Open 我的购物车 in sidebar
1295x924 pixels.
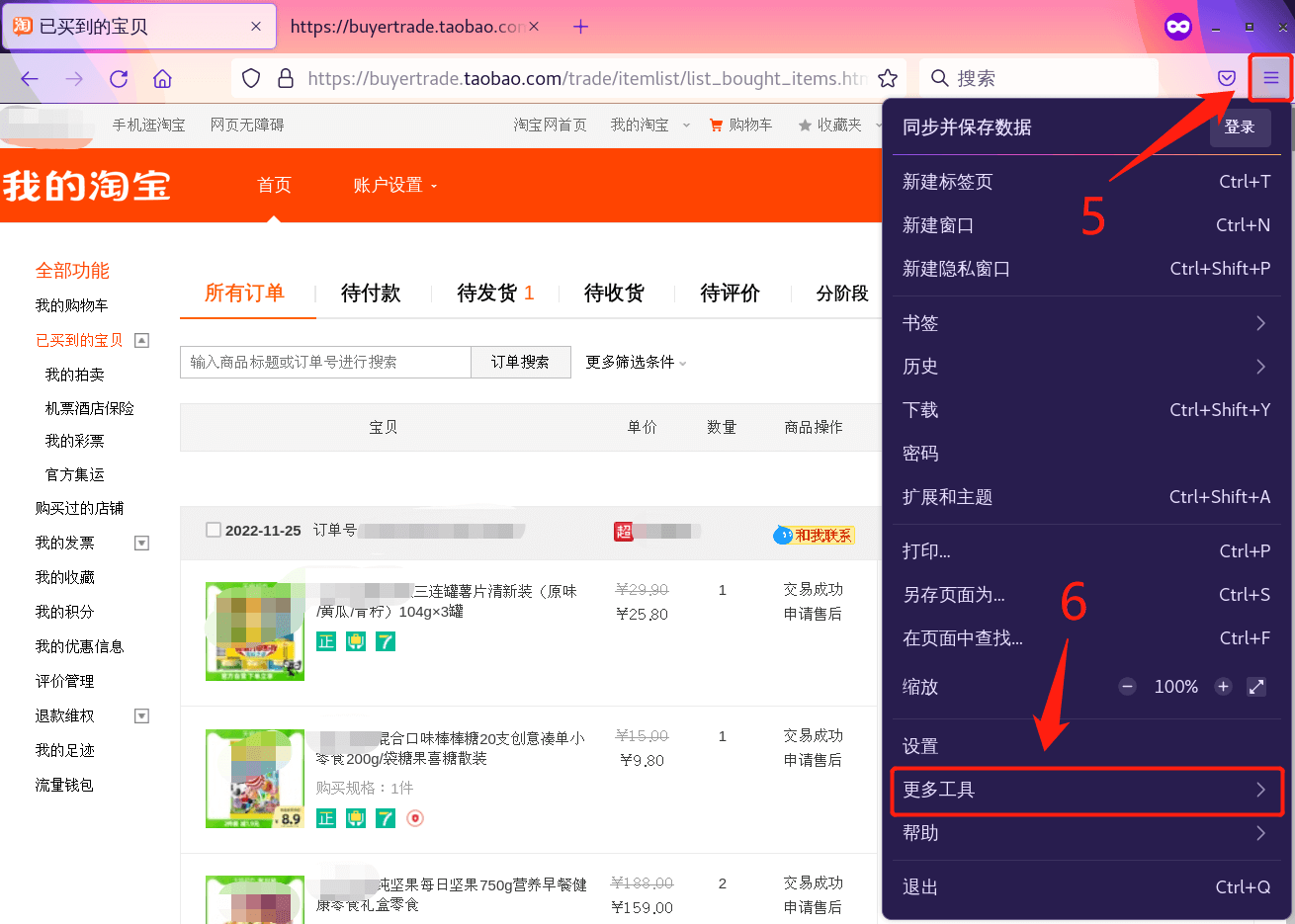click(72, 305)
